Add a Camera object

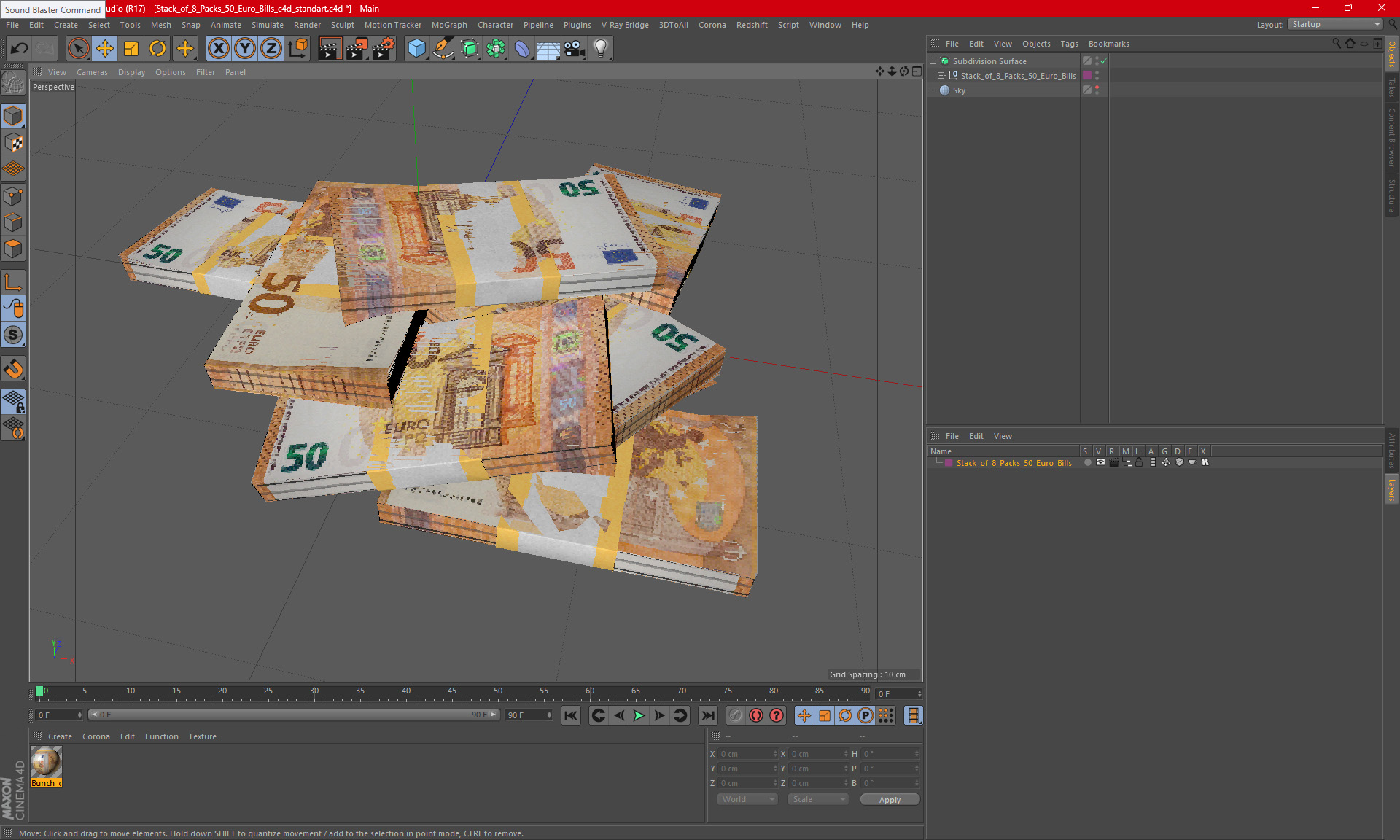point(575,48)
